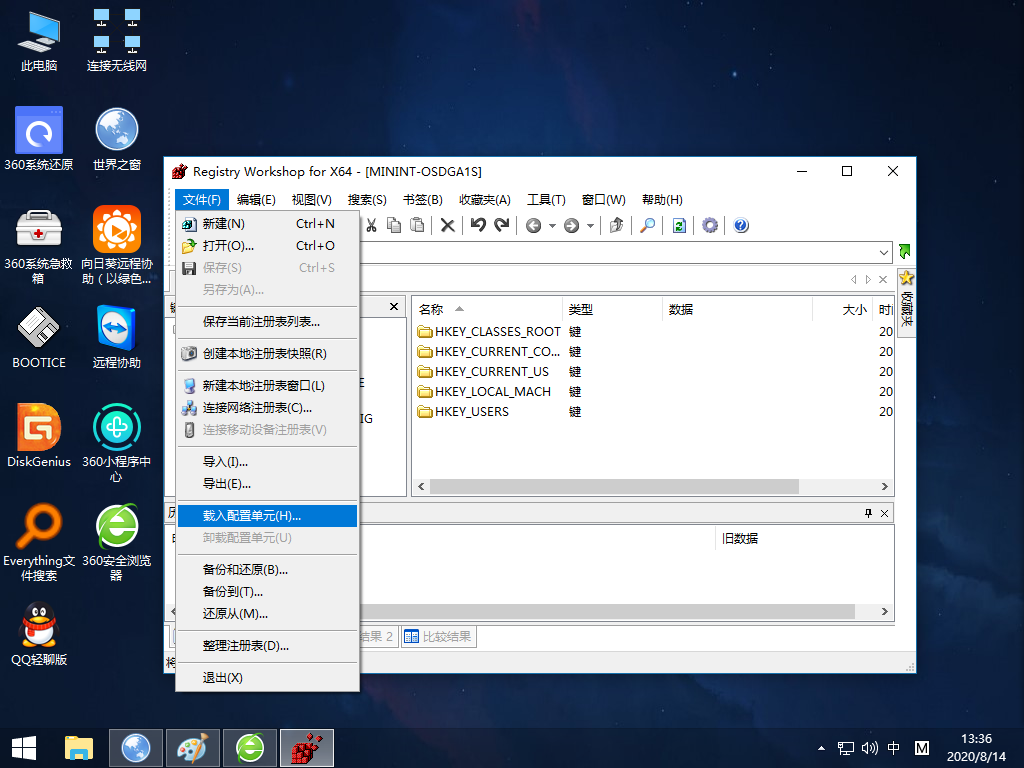Click the key list horizontal scrollbar

tap(614, 487)
